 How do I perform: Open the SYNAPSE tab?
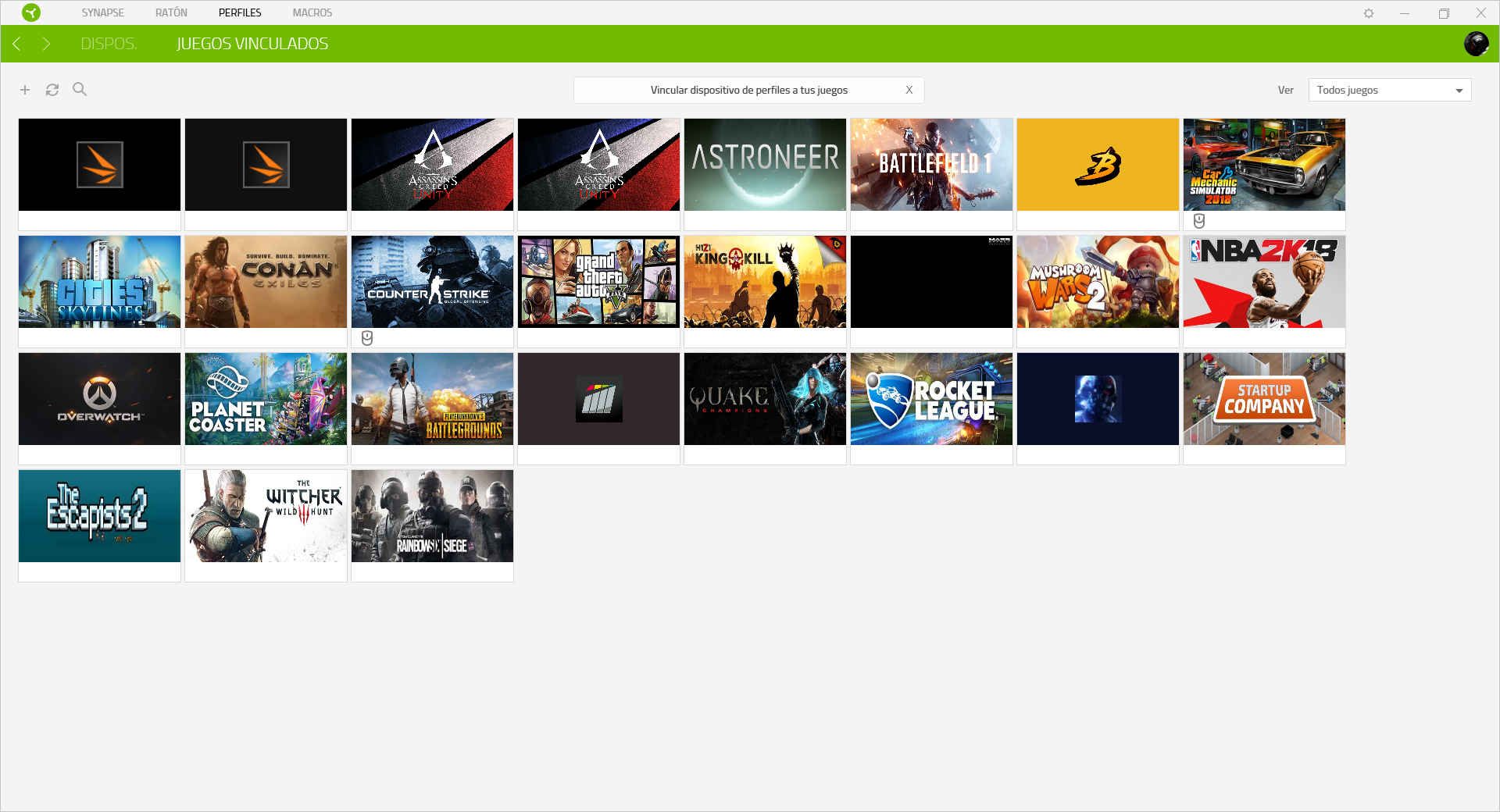point(103,12)
